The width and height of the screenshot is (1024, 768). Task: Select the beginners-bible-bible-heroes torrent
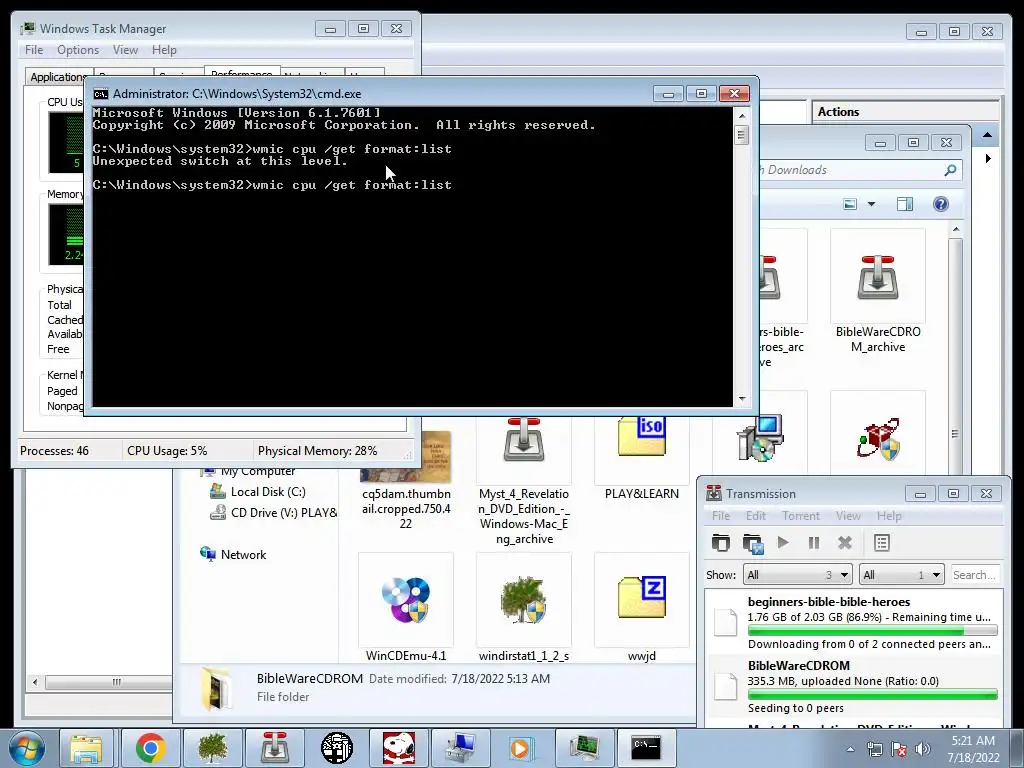pyautogui.click(x=854, y=622)
